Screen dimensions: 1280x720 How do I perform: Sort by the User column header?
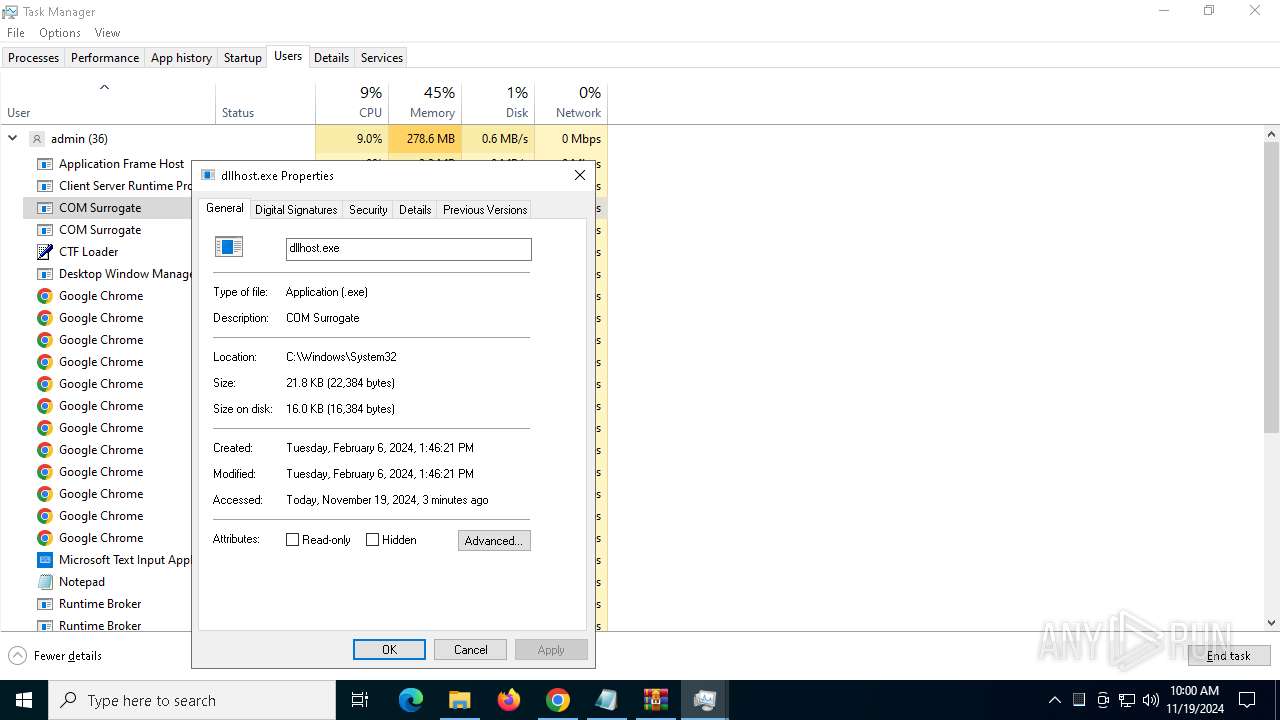[x=108, y=102]
